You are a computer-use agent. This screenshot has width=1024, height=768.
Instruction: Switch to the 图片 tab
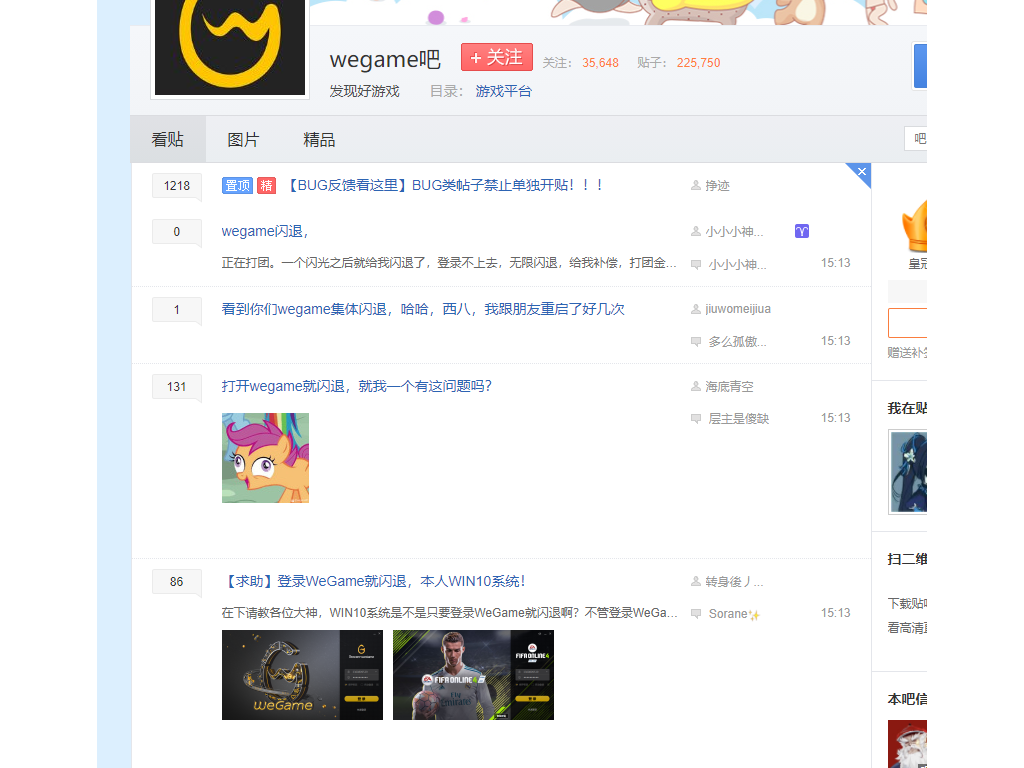pos(244,139)
